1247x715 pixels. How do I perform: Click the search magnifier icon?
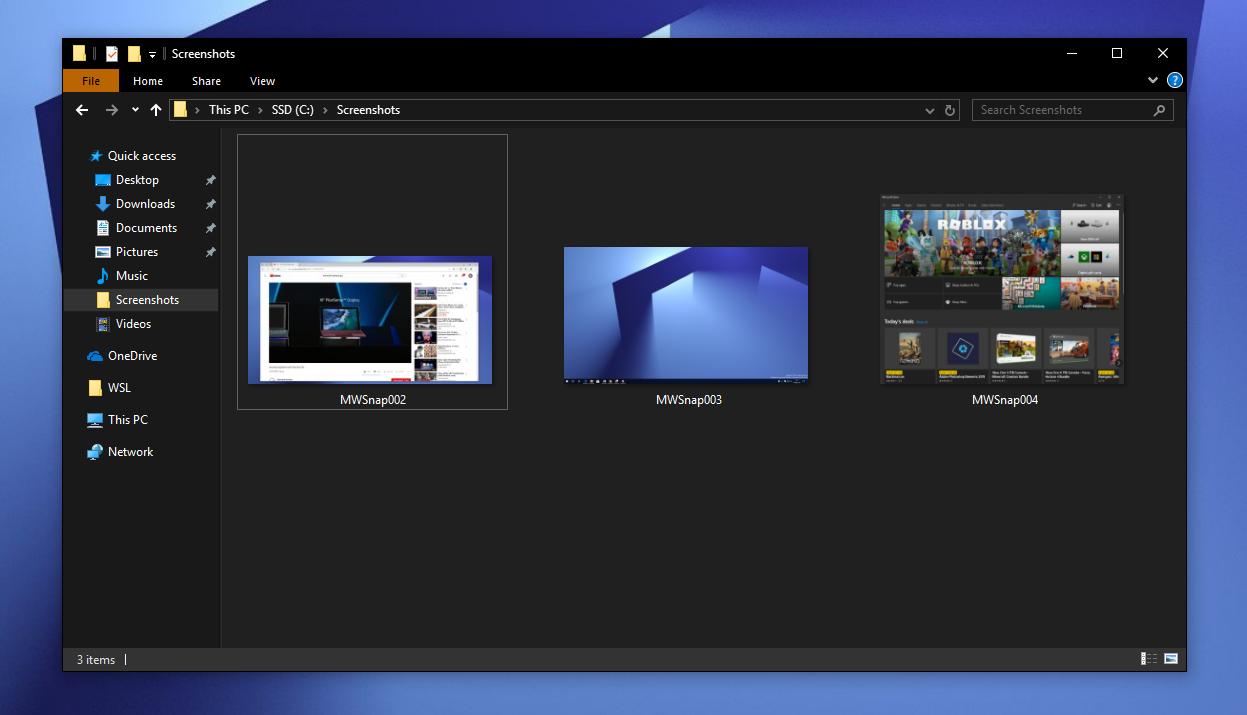click(1160, 110)
